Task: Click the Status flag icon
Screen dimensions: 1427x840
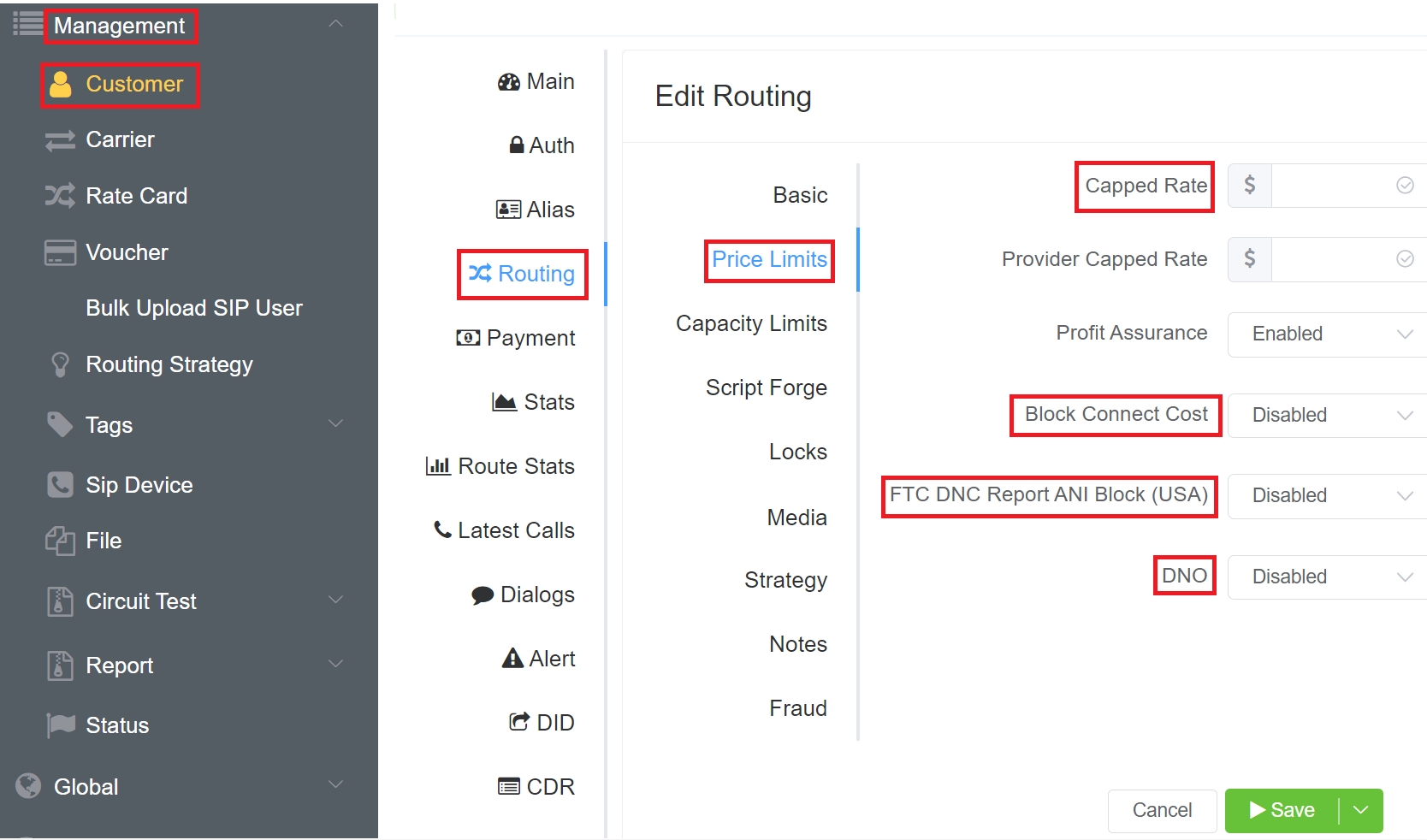Action: tap(60, 725)
